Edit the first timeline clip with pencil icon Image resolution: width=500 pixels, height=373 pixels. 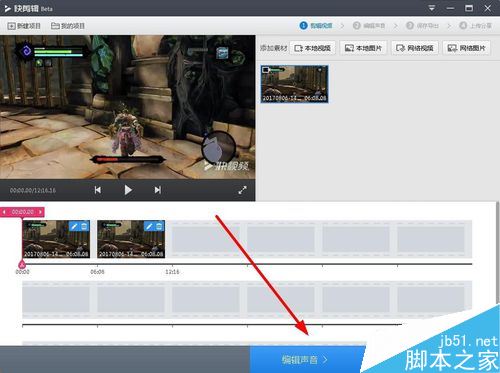74,226
